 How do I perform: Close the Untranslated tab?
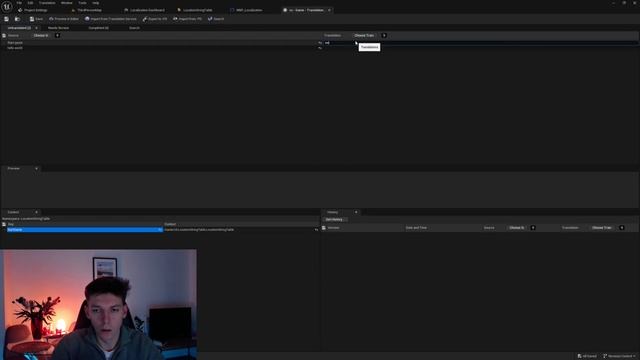(36, 28)
